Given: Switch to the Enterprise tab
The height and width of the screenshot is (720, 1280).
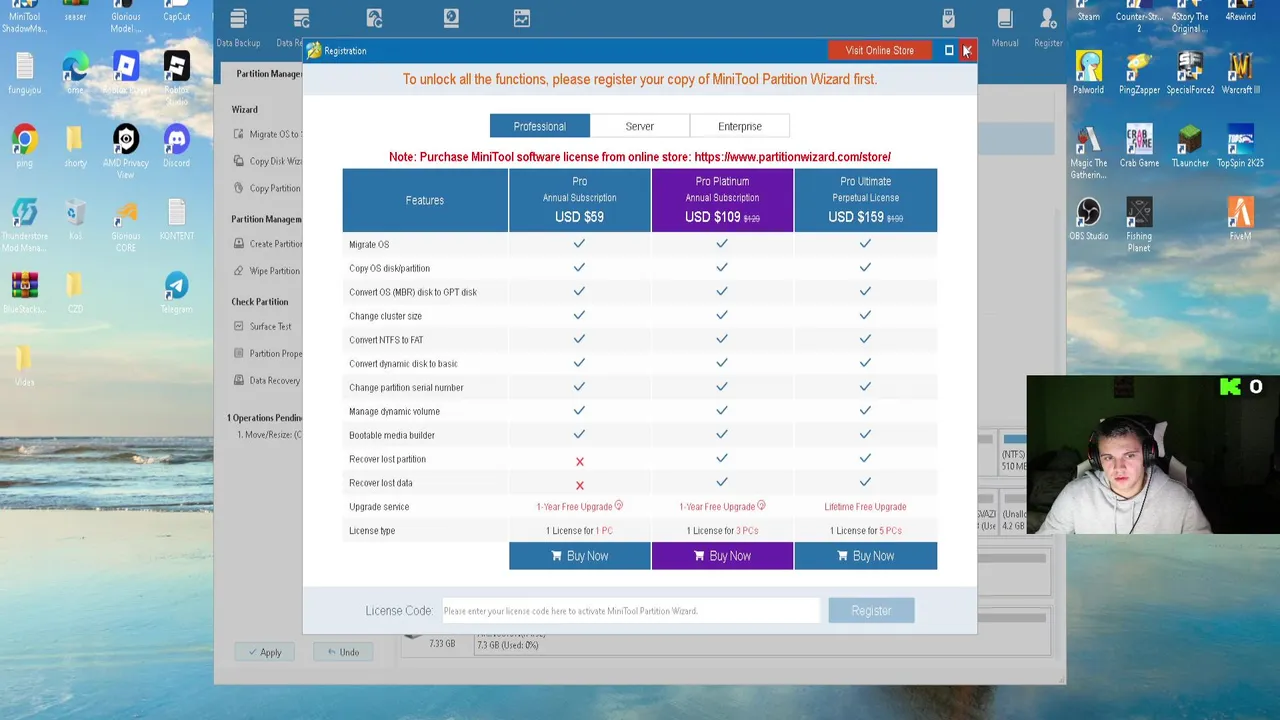Looking at the screenshot, I should [740, 126].
